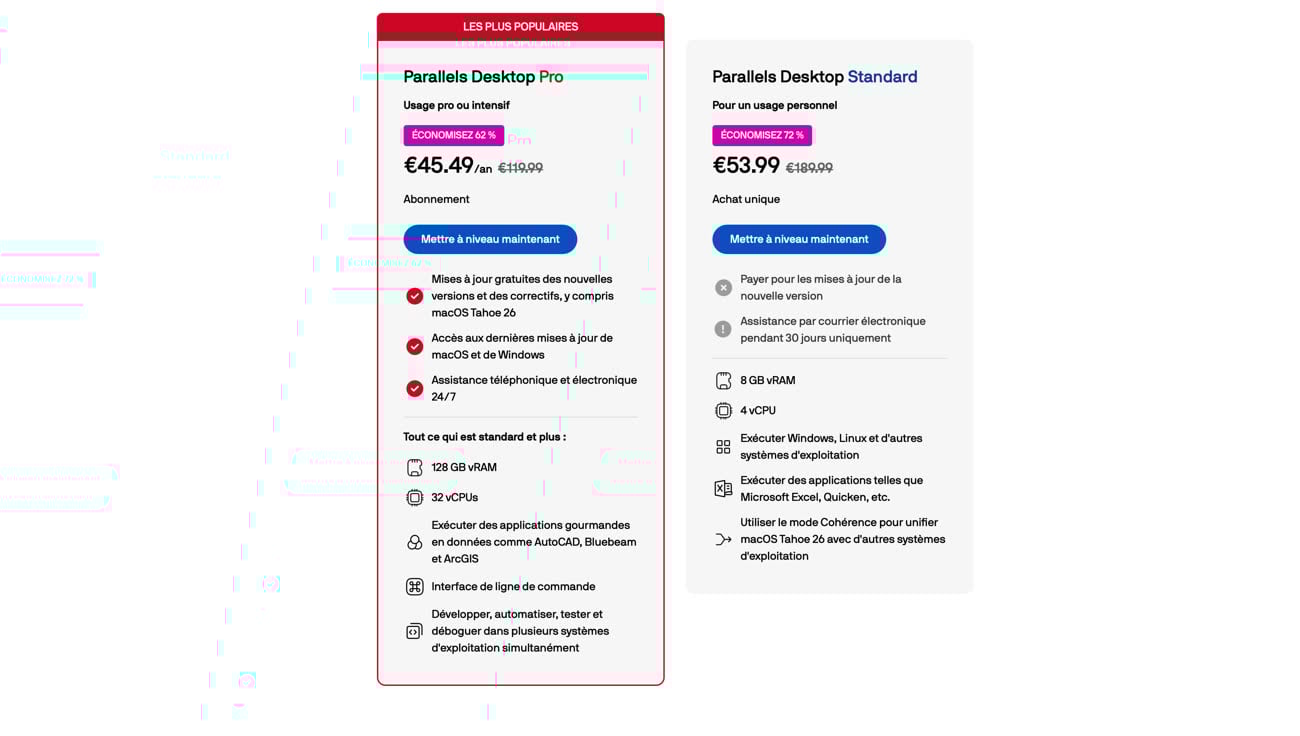Click the checkmark beside 24/7 assistance
This screenshot has width=1300, height=736.
point(415,388)
